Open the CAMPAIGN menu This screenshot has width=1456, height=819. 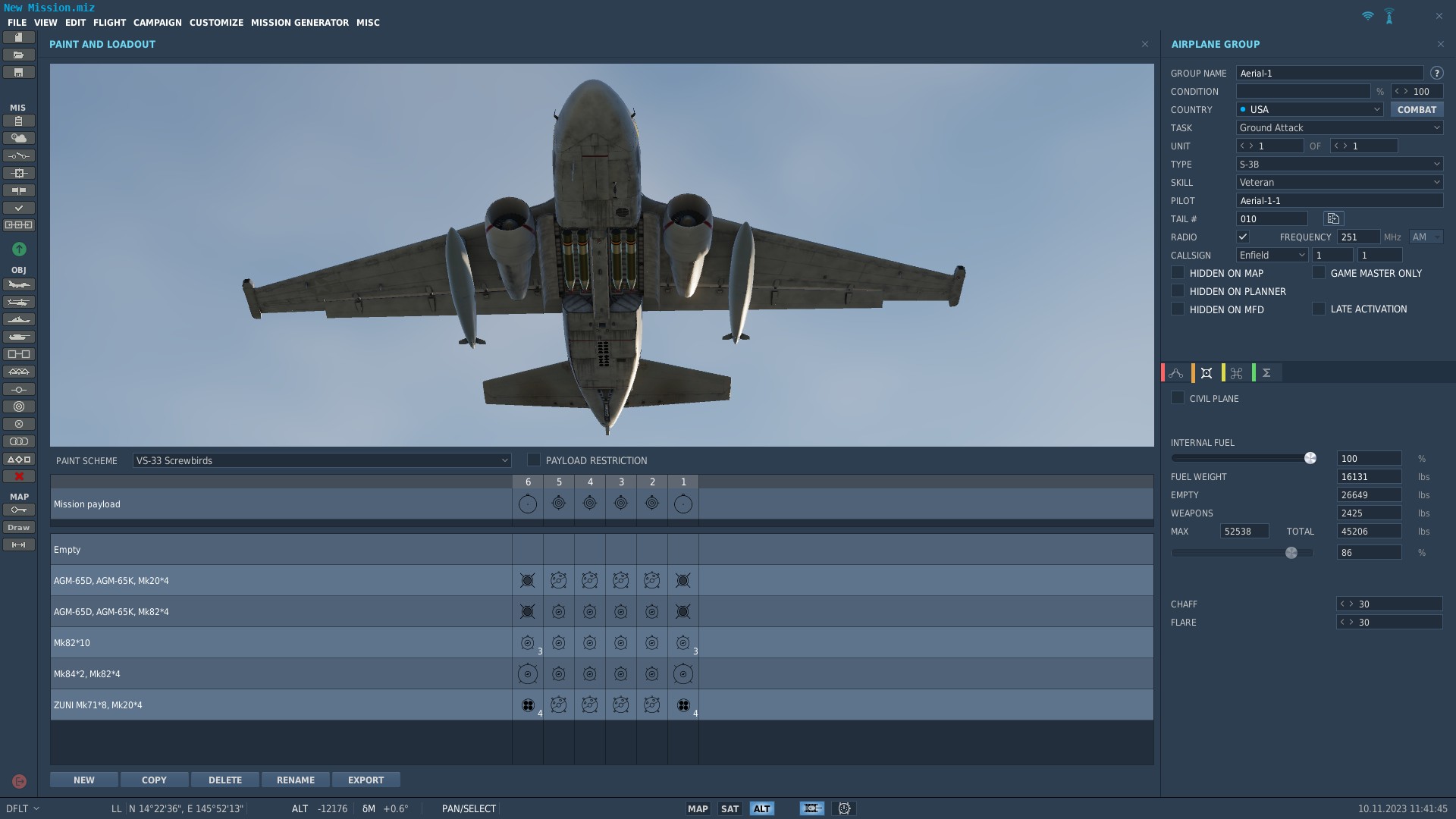pyautogui.click(x=157, y=22)
